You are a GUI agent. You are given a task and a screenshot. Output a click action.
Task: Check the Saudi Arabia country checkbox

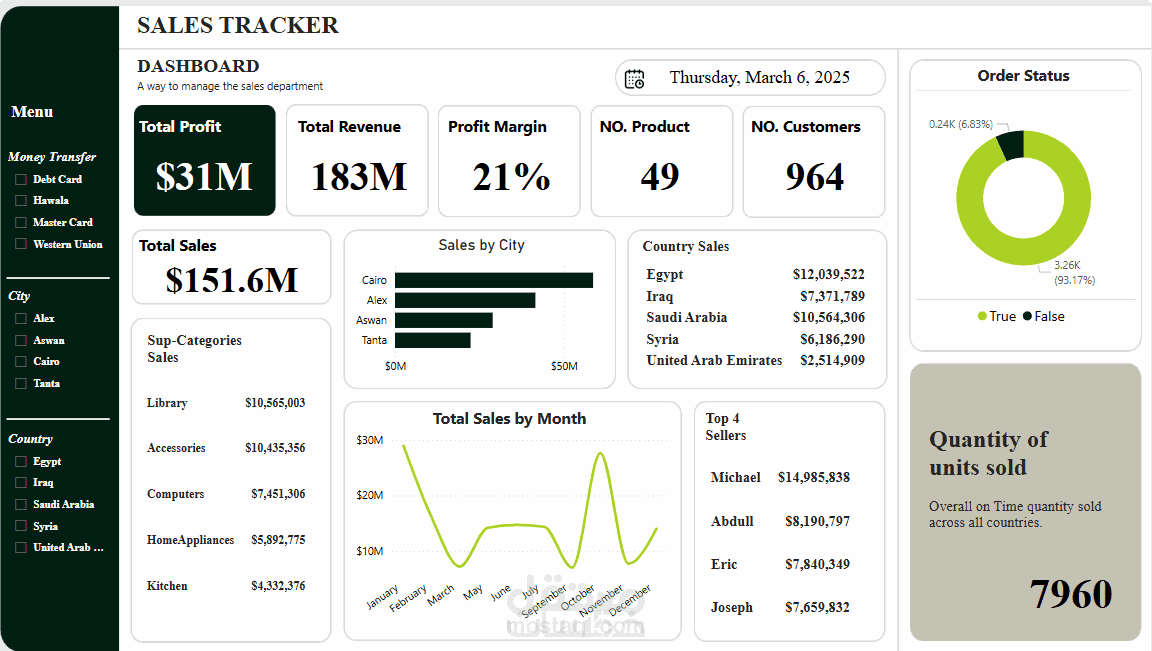(x=20, y=505)
